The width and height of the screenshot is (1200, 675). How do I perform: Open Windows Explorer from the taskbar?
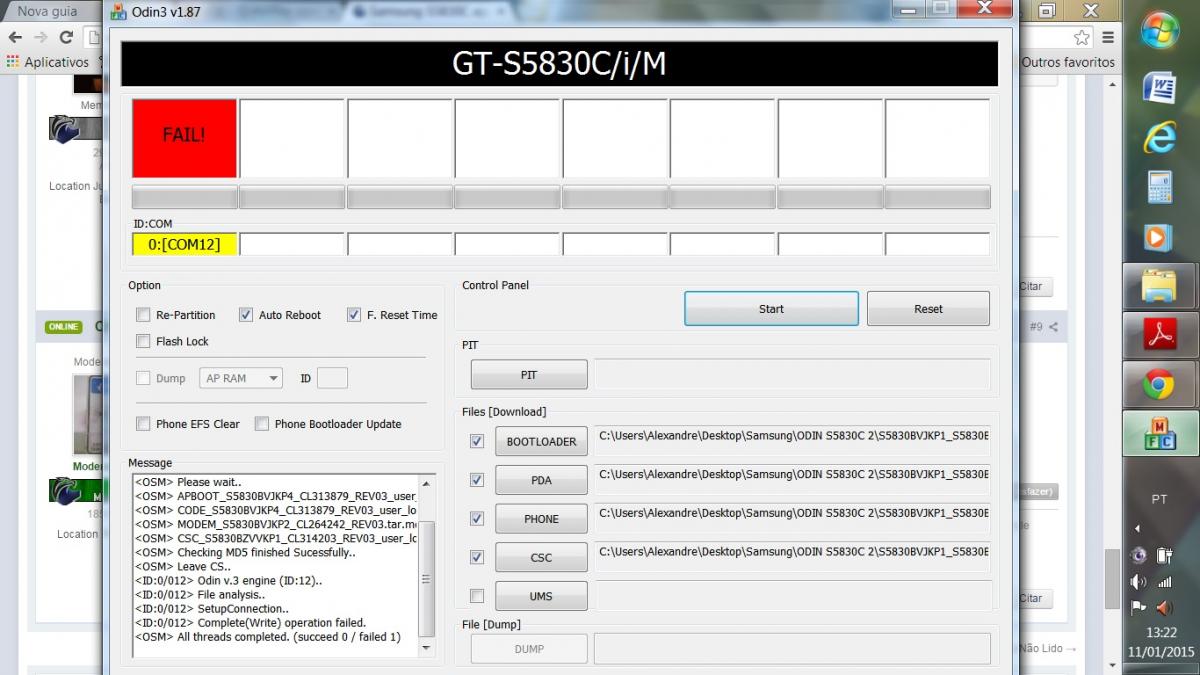click(1160, 287)
